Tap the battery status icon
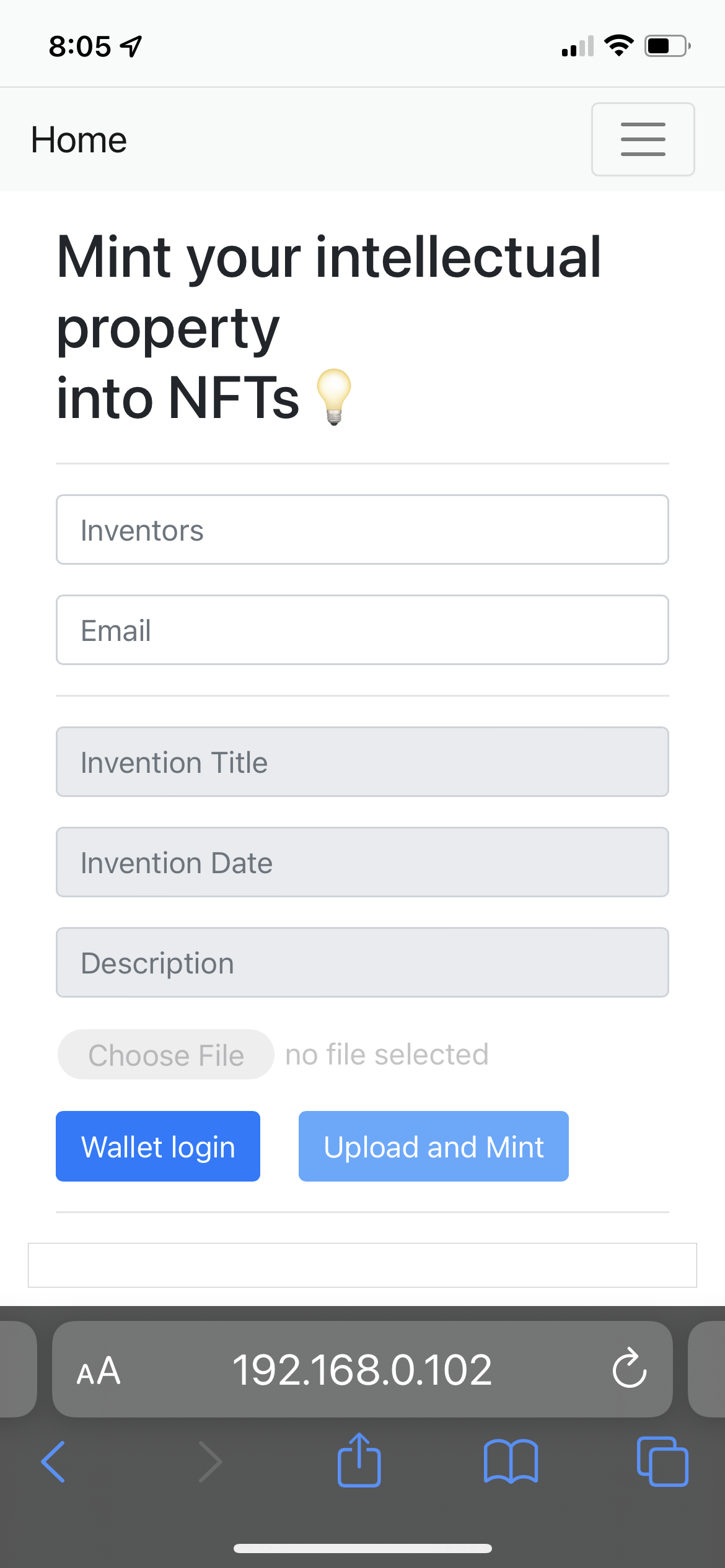 [x=667, y=46]
